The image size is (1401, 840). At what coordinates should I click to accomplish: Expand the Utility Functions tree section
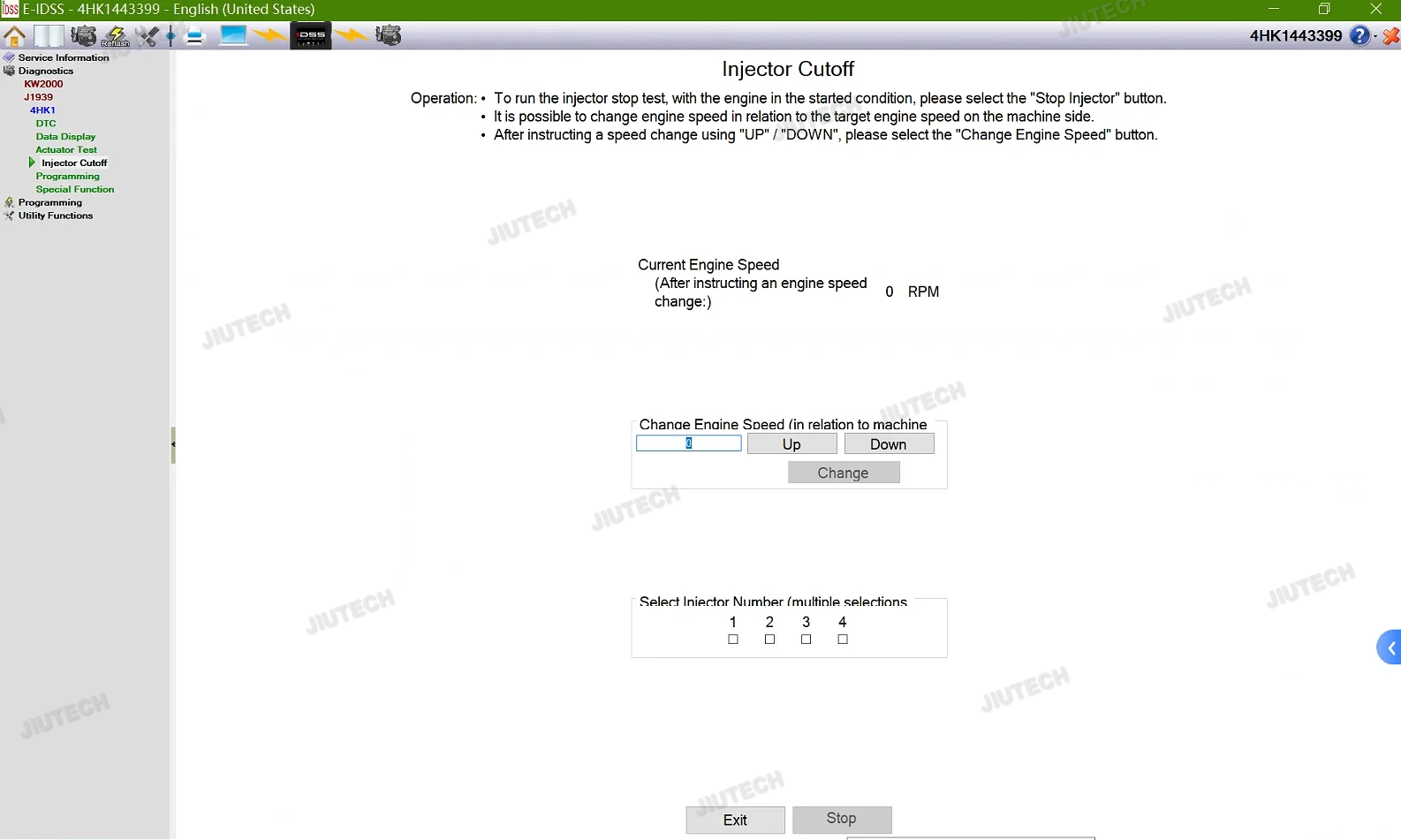click(x=55, y=216)
